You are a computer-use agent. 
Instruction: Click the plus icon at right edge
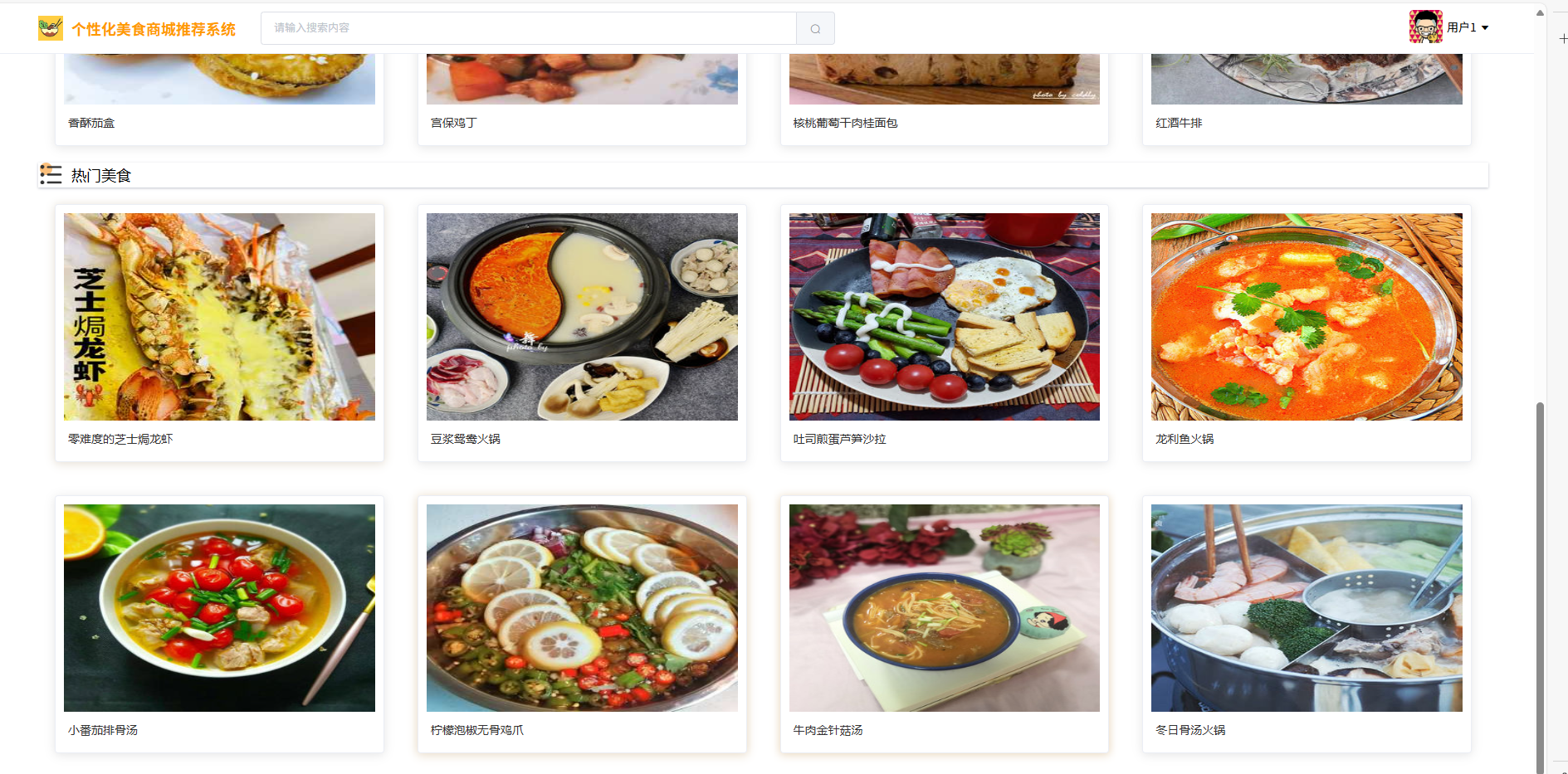coord(1562,39)
